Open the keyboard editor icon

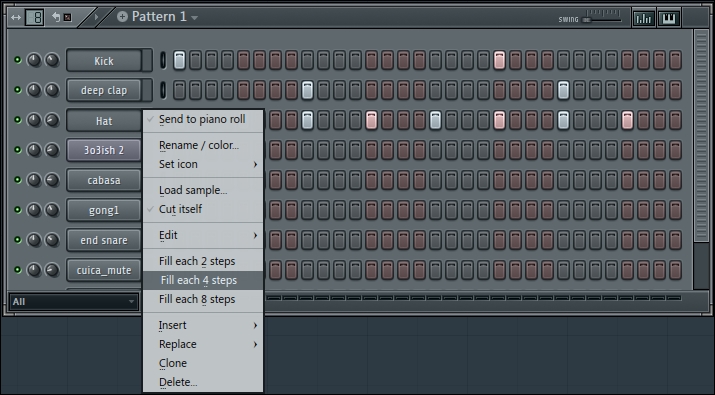pyautogui.click(x=669, y=18)
